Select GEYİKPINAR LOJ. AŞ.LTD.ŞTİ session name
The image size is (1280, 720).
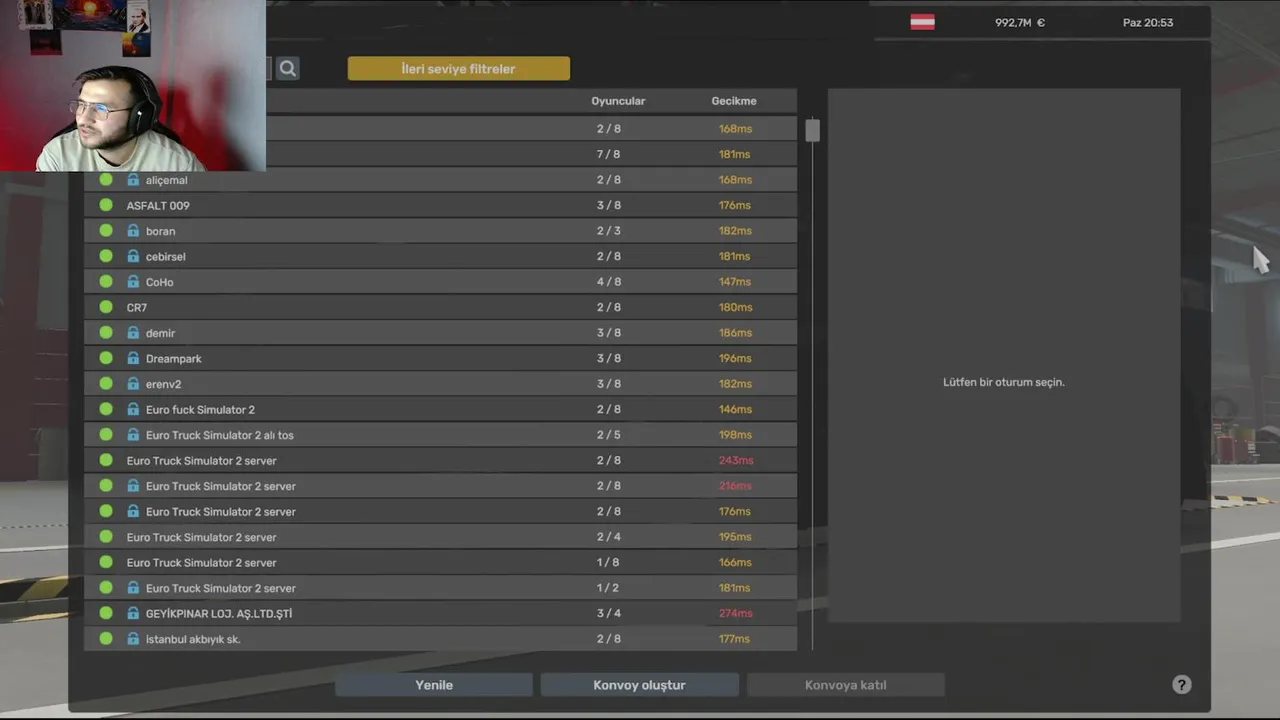tap(219, 613)
